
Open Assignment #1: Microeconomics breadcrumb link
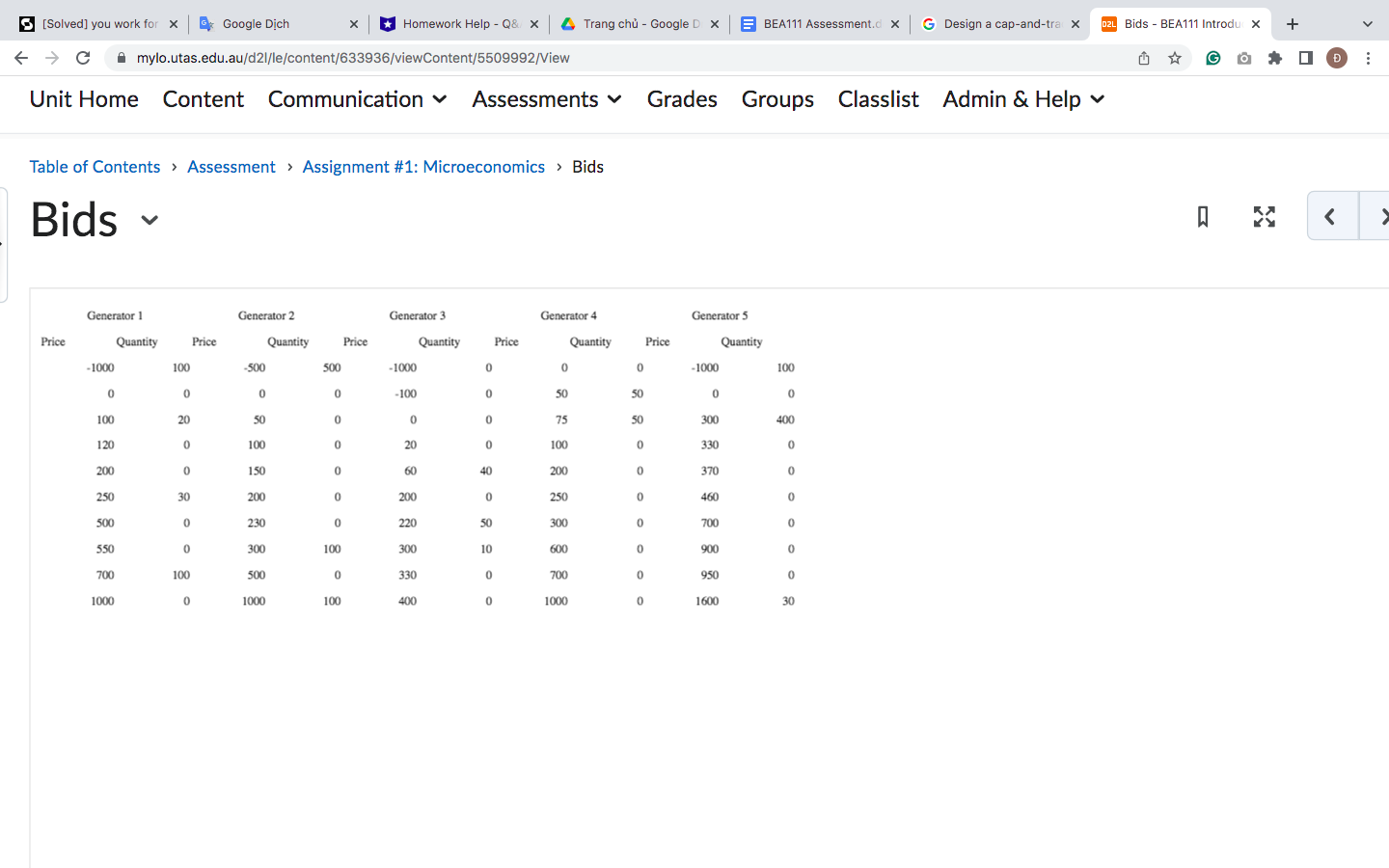(x=423, y=167)
